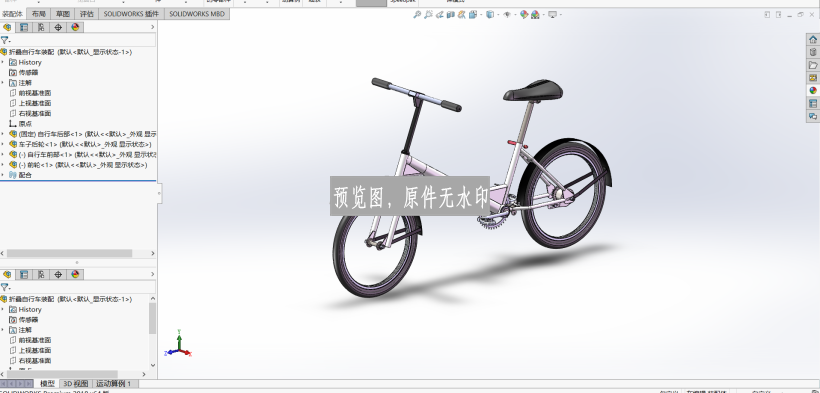The width and height of the screenshot is (820, 393).
Task: Switch to the 模型 bottom tab
Action: click(x=47, y=384)
